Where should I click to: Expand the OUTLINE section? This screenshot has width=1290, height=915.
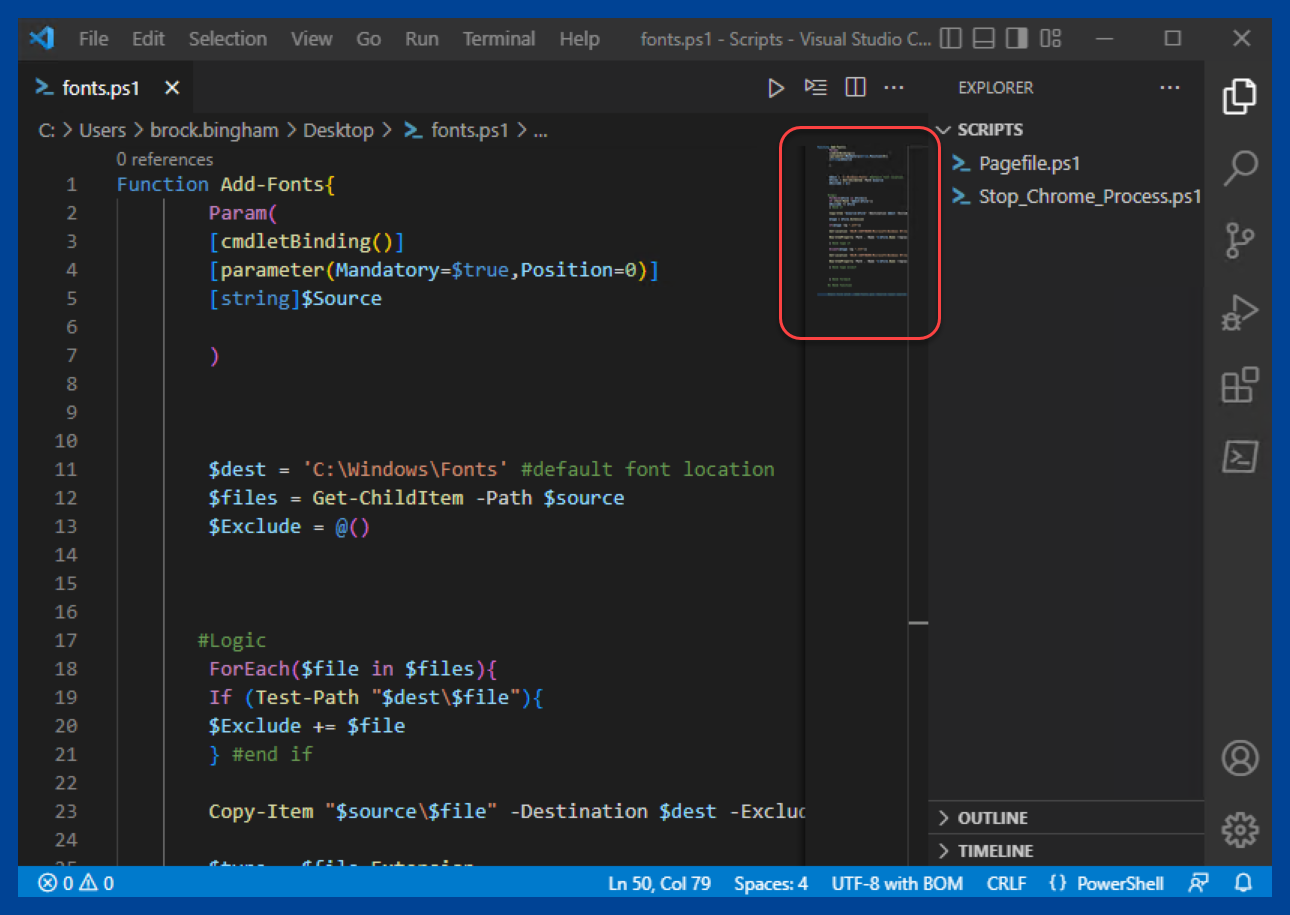click(992, 818)
